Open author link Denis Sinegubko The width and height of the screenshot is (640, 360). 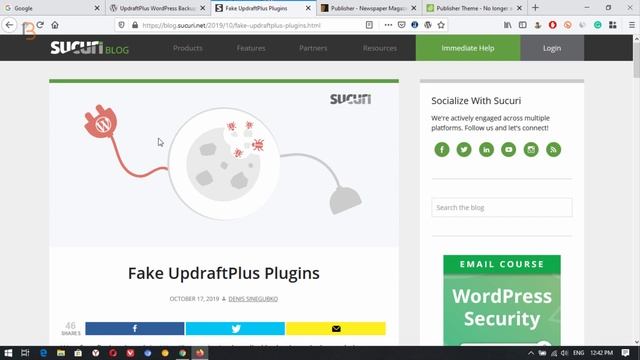tap(253, 299)
